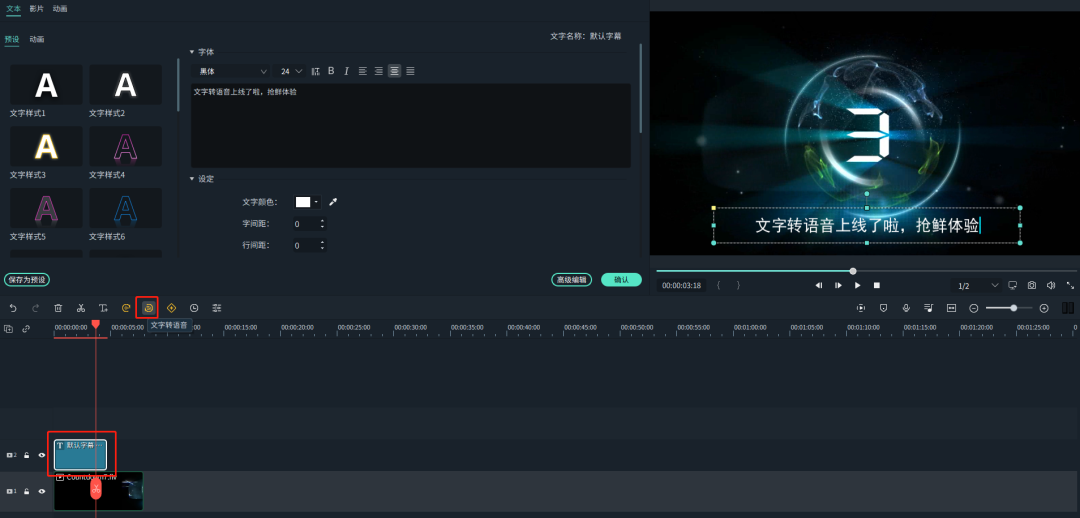Image resolution: width=1080 pixels, height=518 pixels.
Task: Switch to the 动画 sub-tab under presets
Action: pos(37,39)
